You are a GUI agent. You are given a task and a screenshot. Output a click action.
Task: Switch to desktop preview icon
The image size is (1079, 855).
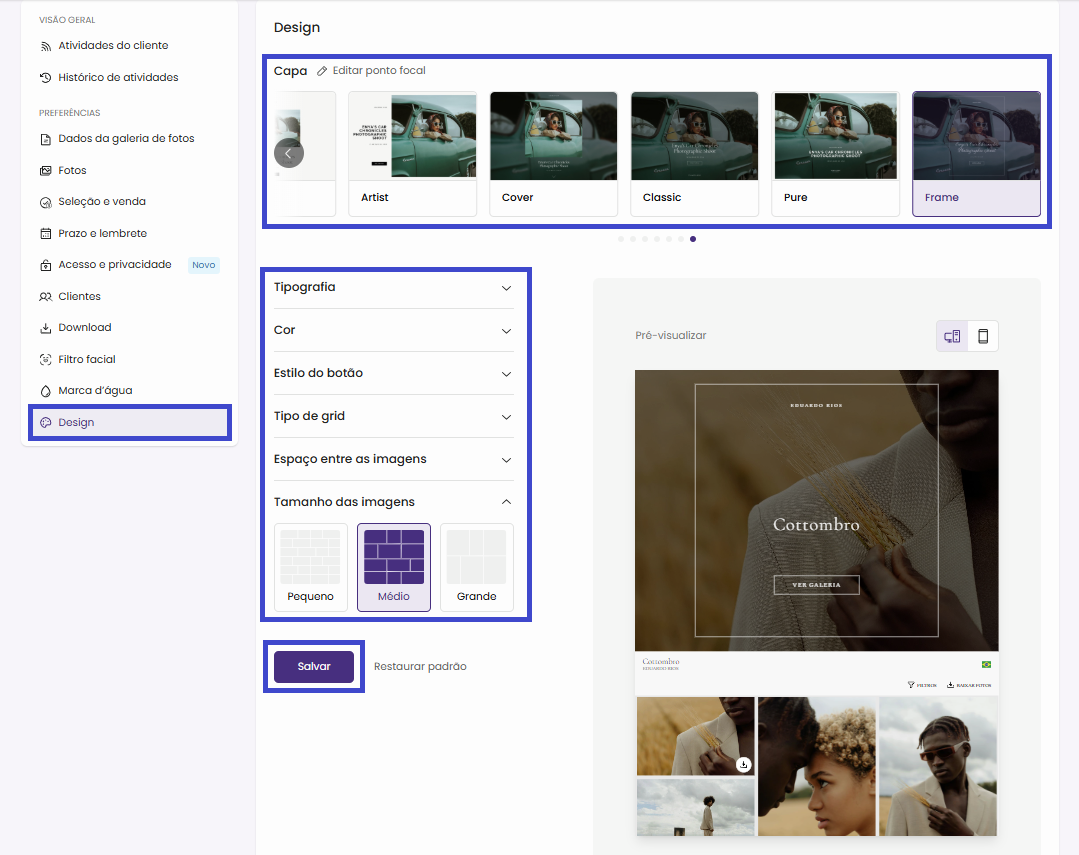(x=952, y=336)
